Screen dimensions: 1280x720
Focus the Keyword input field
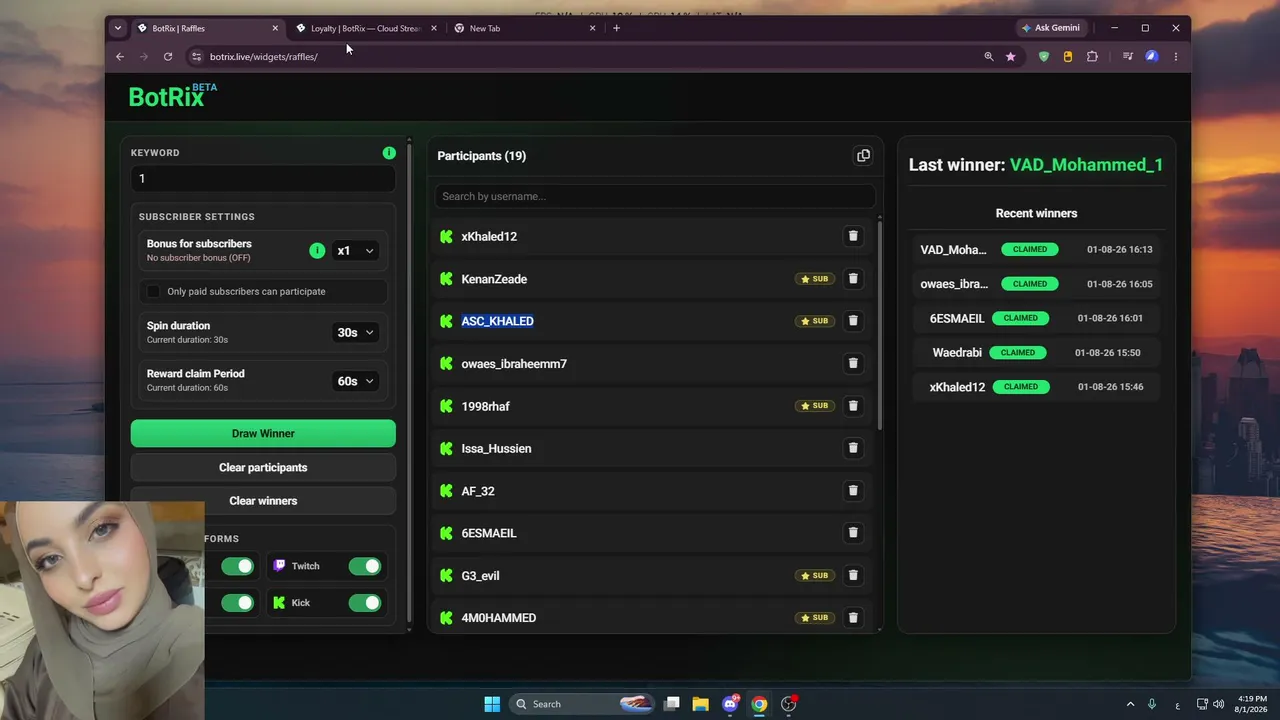tap(263, 178)
